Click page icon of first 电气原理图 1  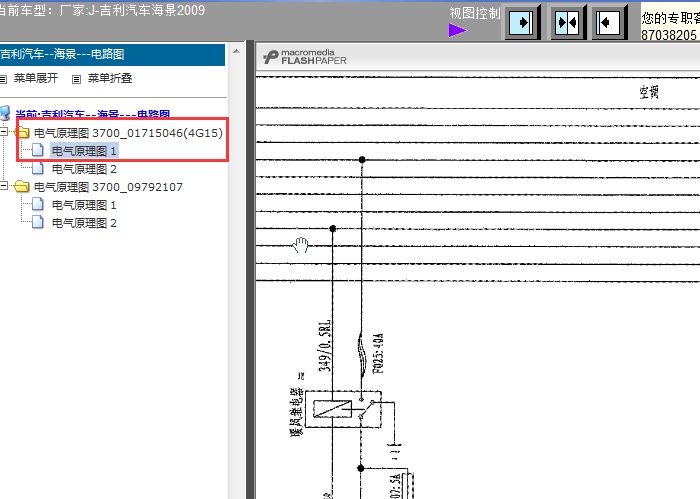click(38, 150)
